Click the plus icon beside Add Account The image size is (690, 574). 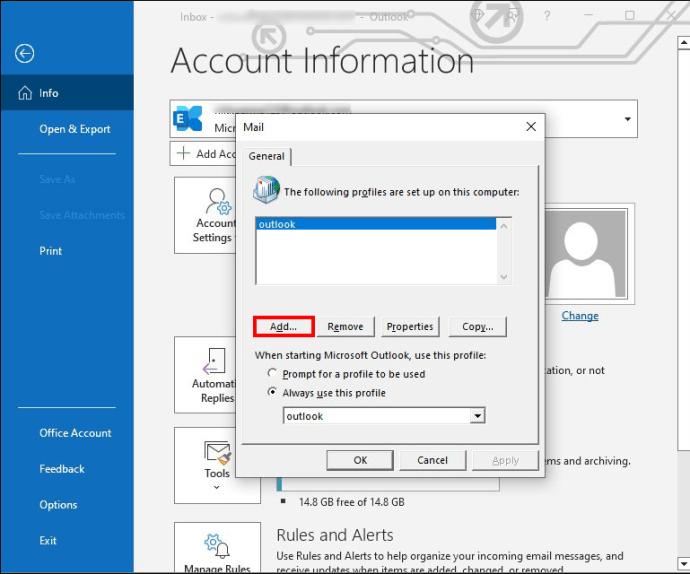pos(183,153)
